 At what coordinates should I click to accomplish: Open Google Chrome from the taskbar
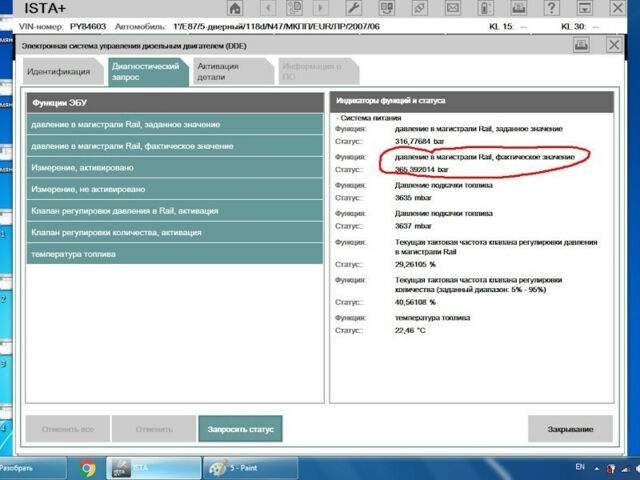coord(87,468)
